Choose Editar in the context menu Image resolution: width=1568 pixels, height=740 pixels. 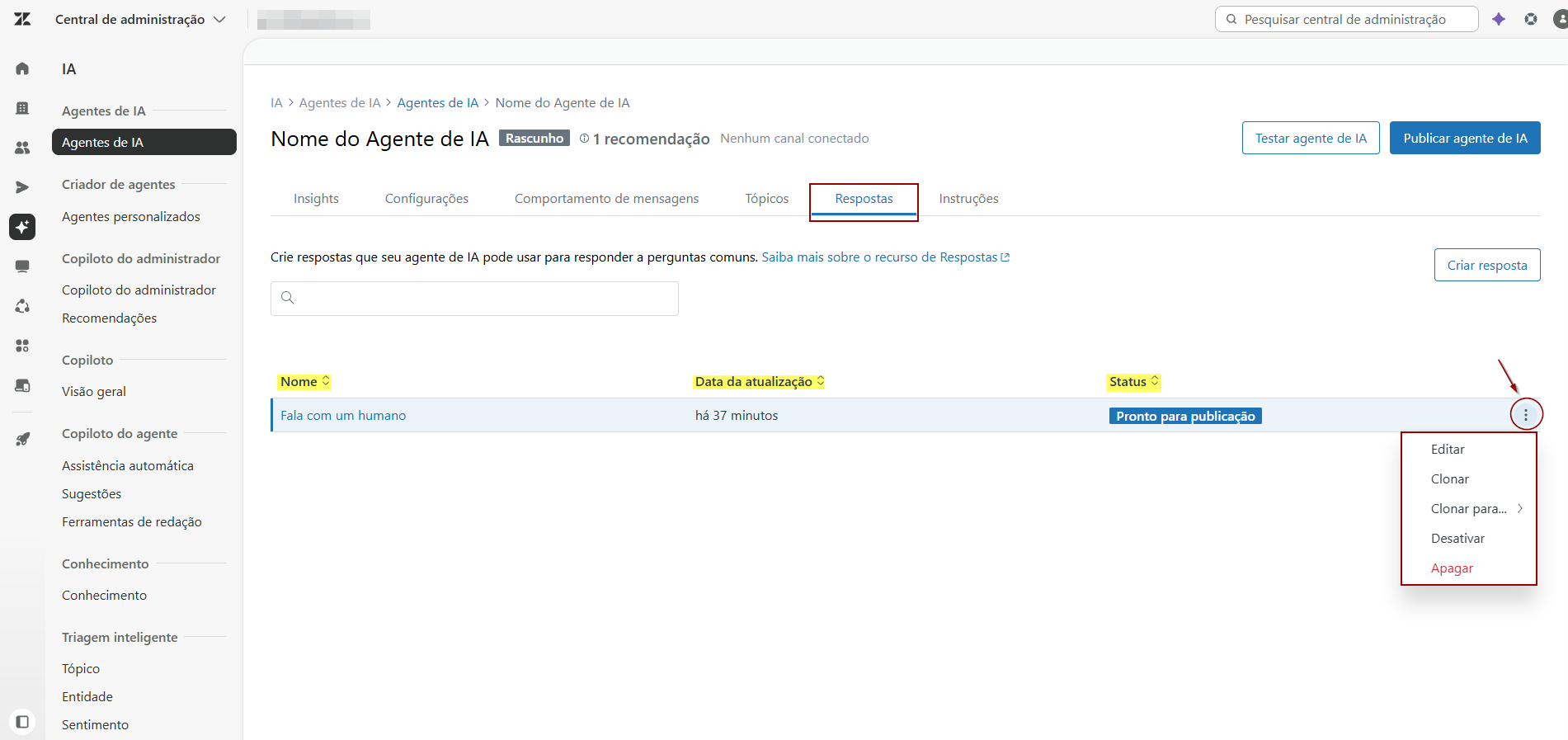[x=1469, y=450]
